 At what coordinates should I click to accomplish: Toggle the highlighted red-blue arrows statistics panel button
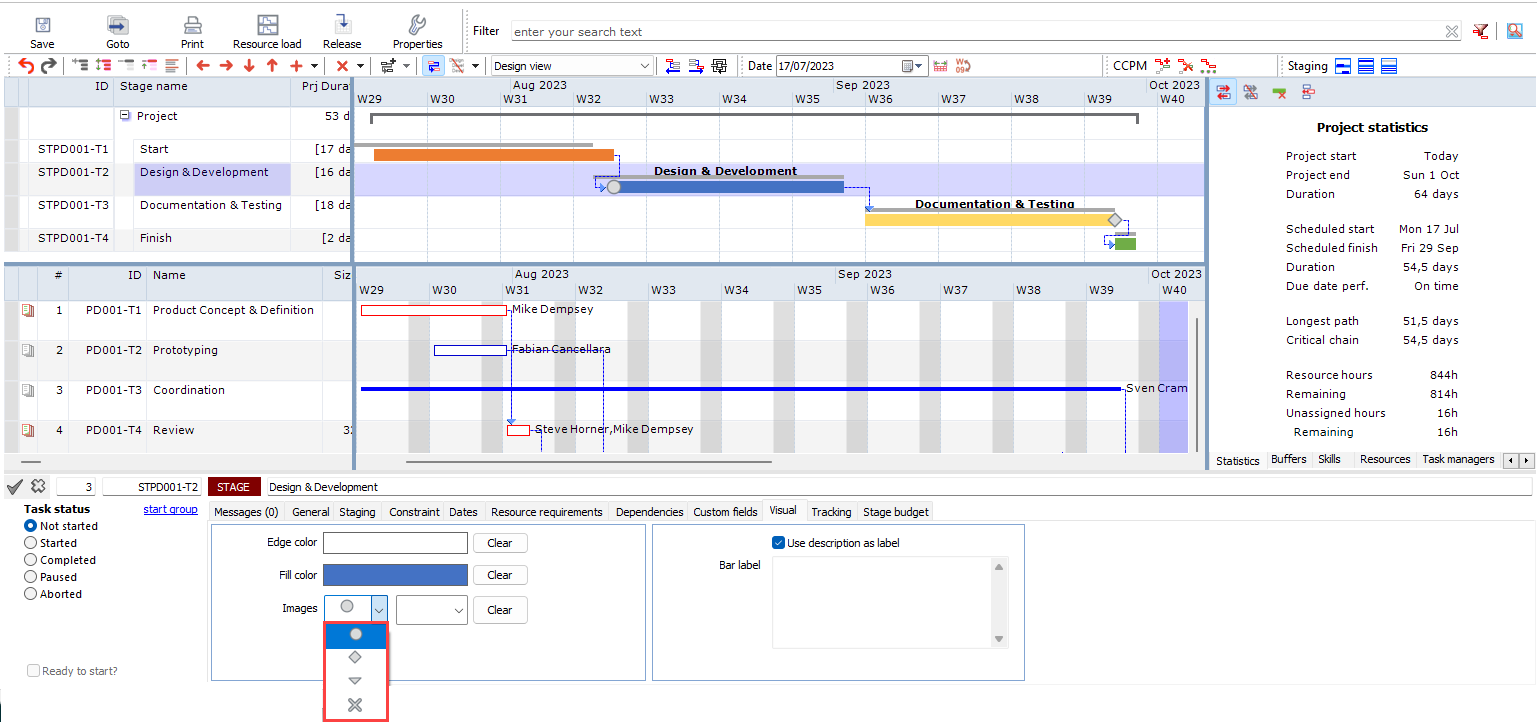pyautogui.click(x=1223, y=92)
